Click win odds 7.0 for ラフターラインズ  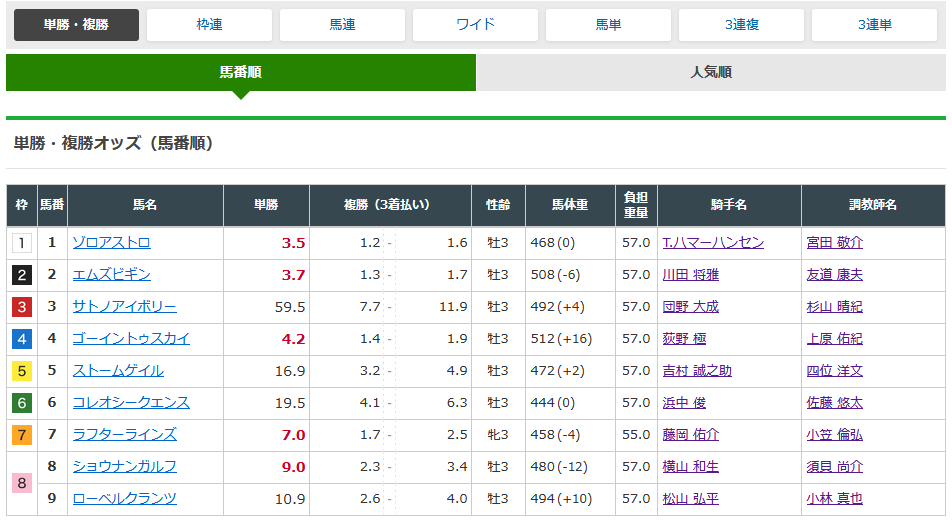click(x=293, y=435)
